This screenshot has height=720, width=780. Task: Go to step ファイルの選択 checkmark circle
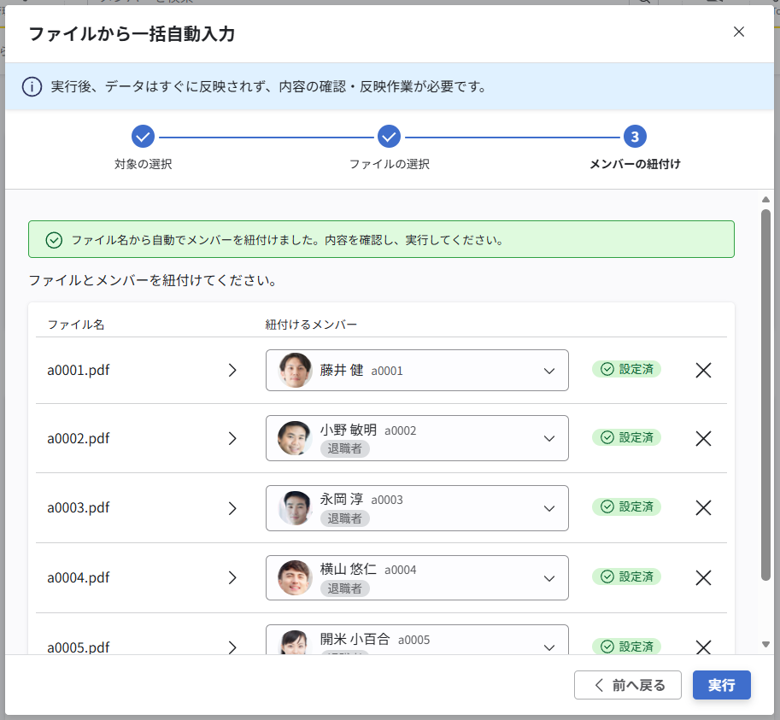click(389, 136)
